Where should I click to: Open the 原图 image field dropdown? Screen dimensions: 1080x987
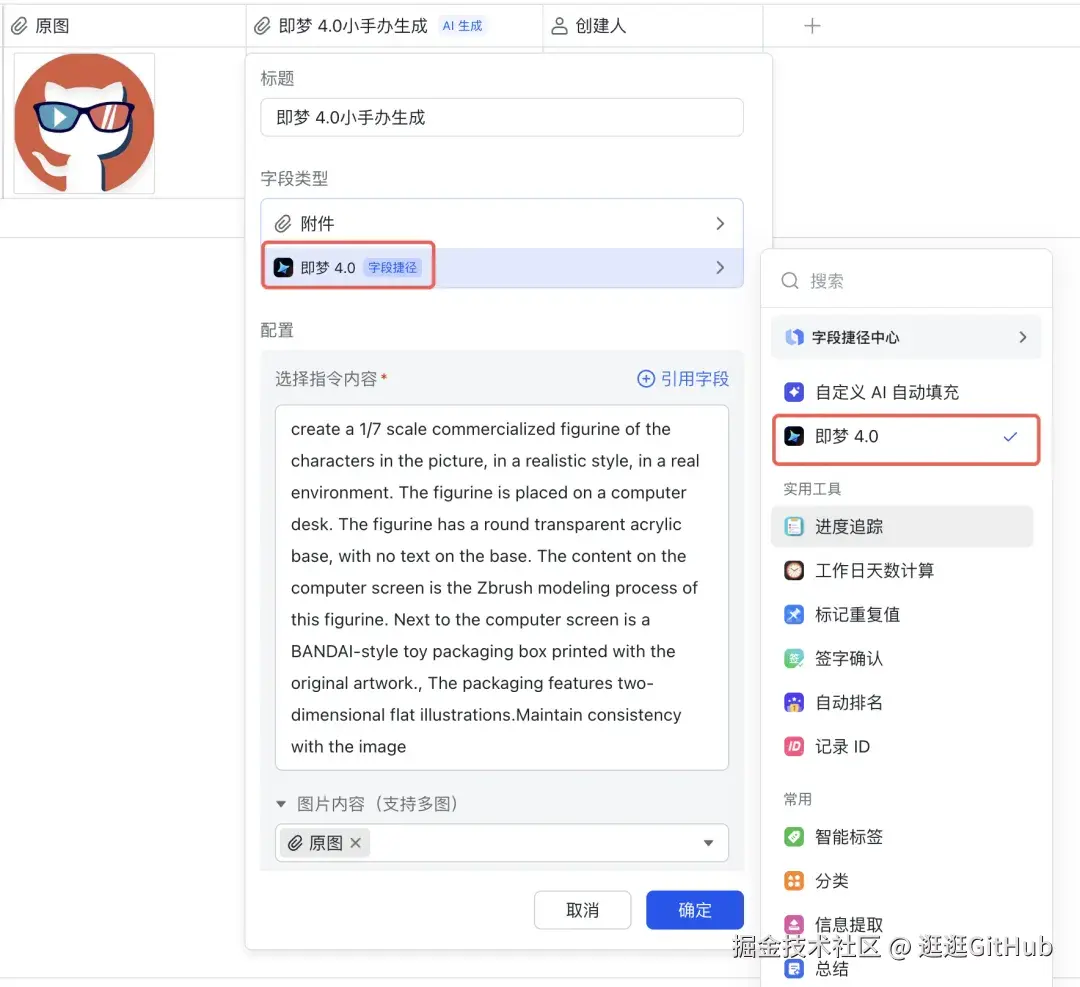710,843
